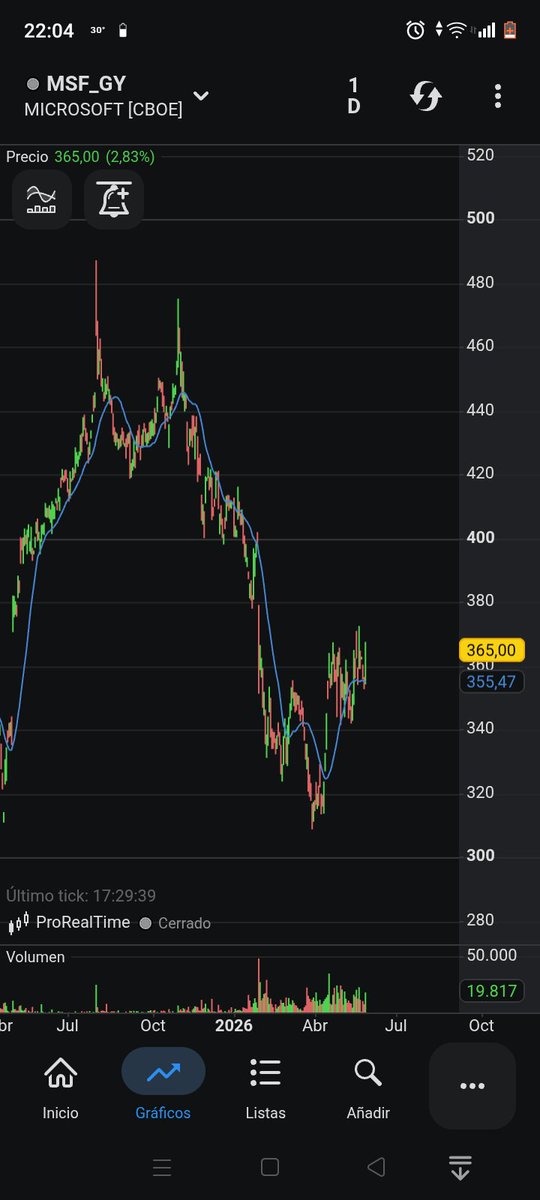Open the three-dot overflow menu
This screenshot has width=540, height=1200.
click(498, 96)
